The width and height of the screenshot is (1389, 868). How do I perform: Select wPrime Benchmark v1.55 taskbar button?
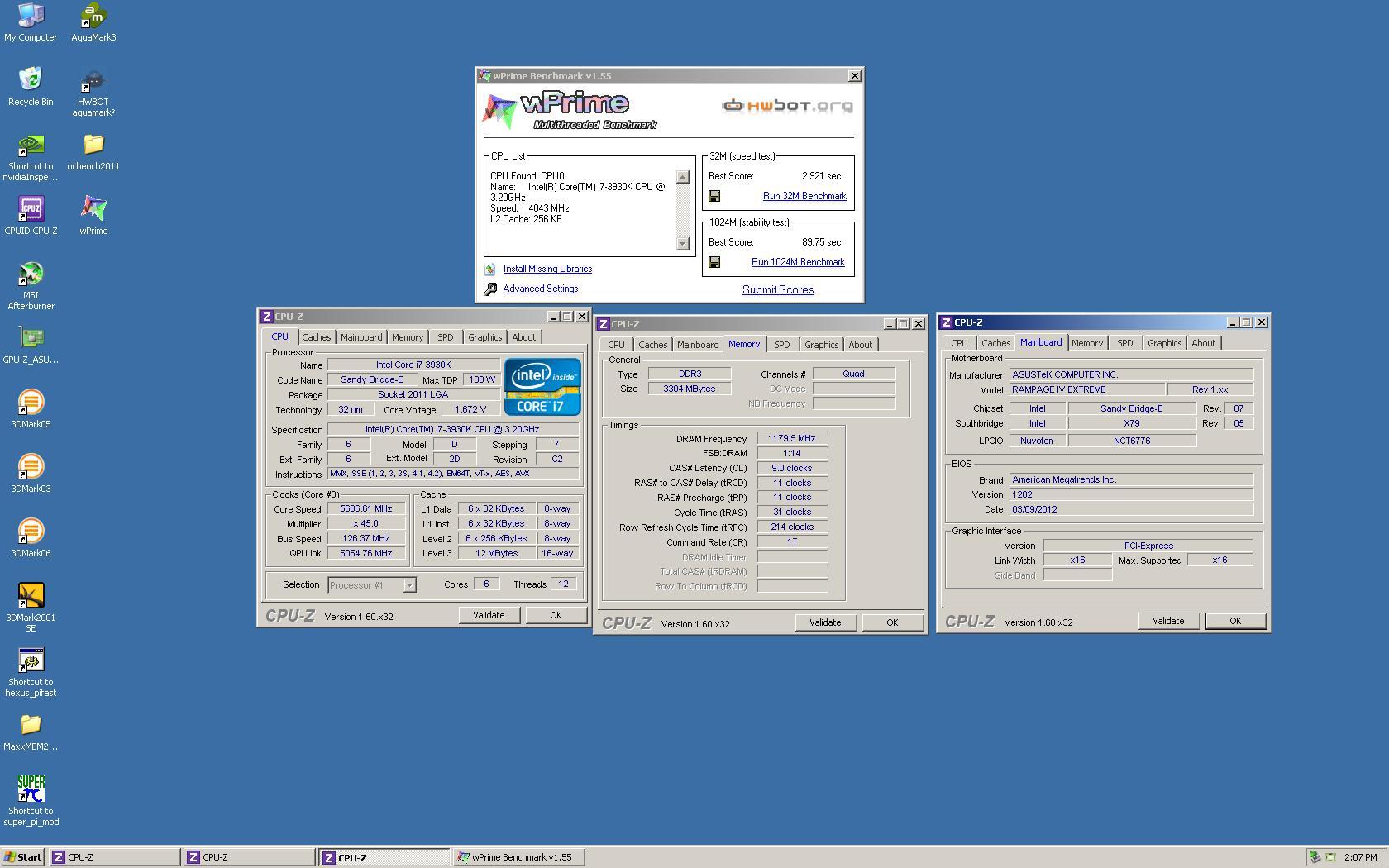[519, 857]
